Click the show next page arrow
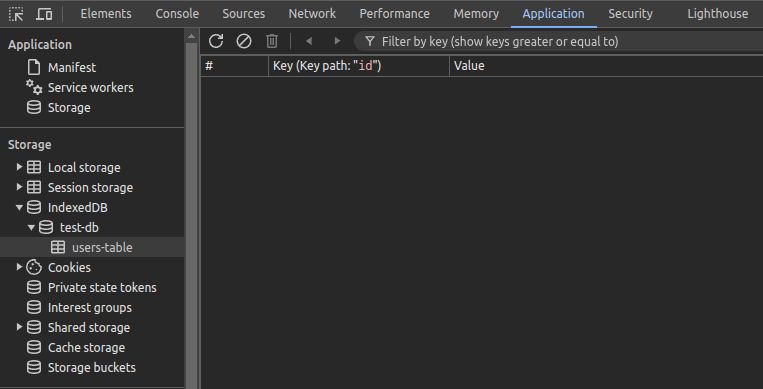The image size is (763, 389). 337,41
